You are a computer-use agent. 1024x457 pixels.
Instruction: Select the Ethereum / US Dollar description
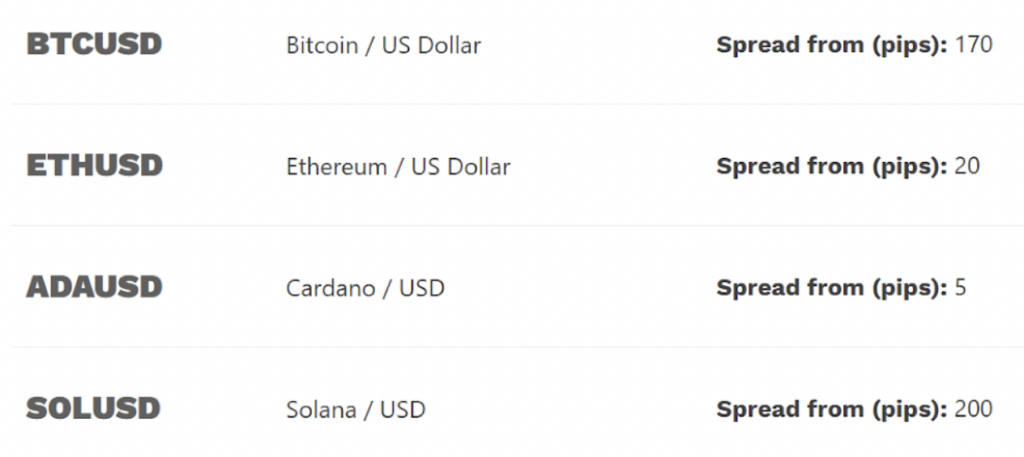tap(398, 167)
